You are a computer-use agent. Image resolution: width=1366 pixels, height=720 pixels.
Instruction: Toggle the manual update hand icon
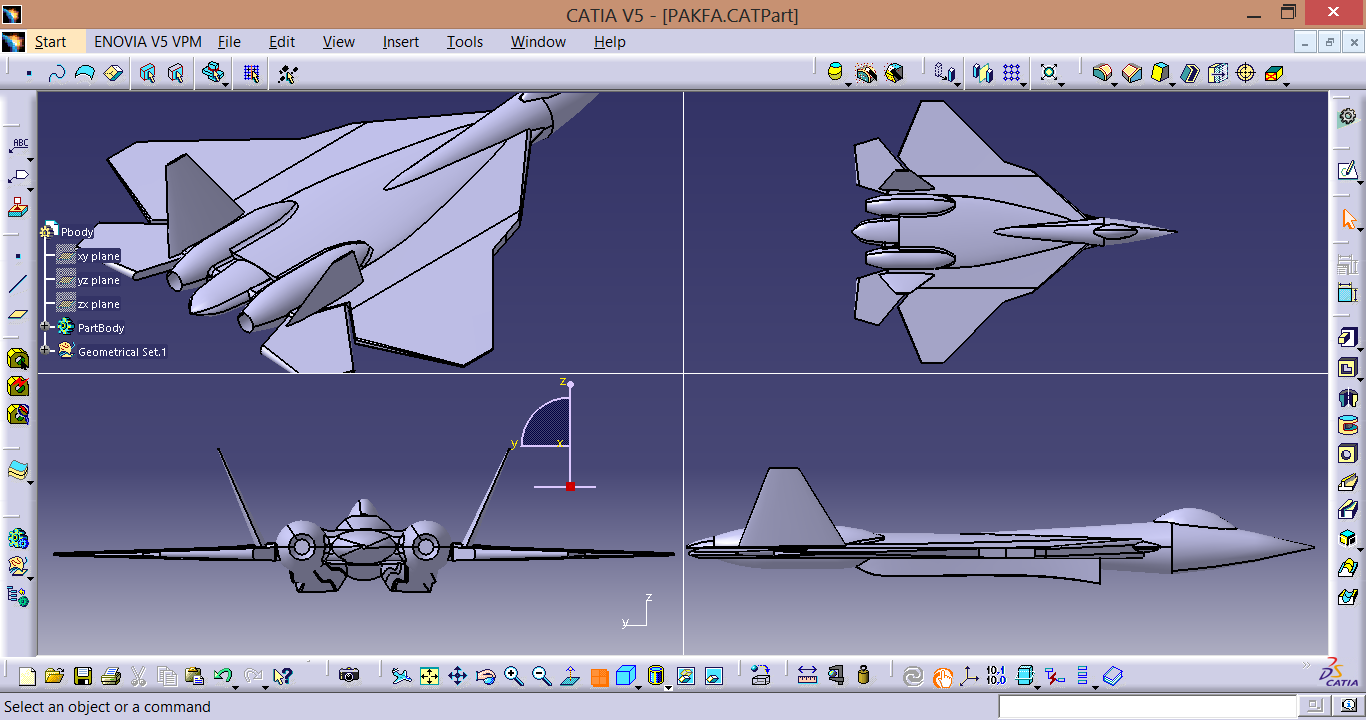pyautogui.click(x=942, y=678)
